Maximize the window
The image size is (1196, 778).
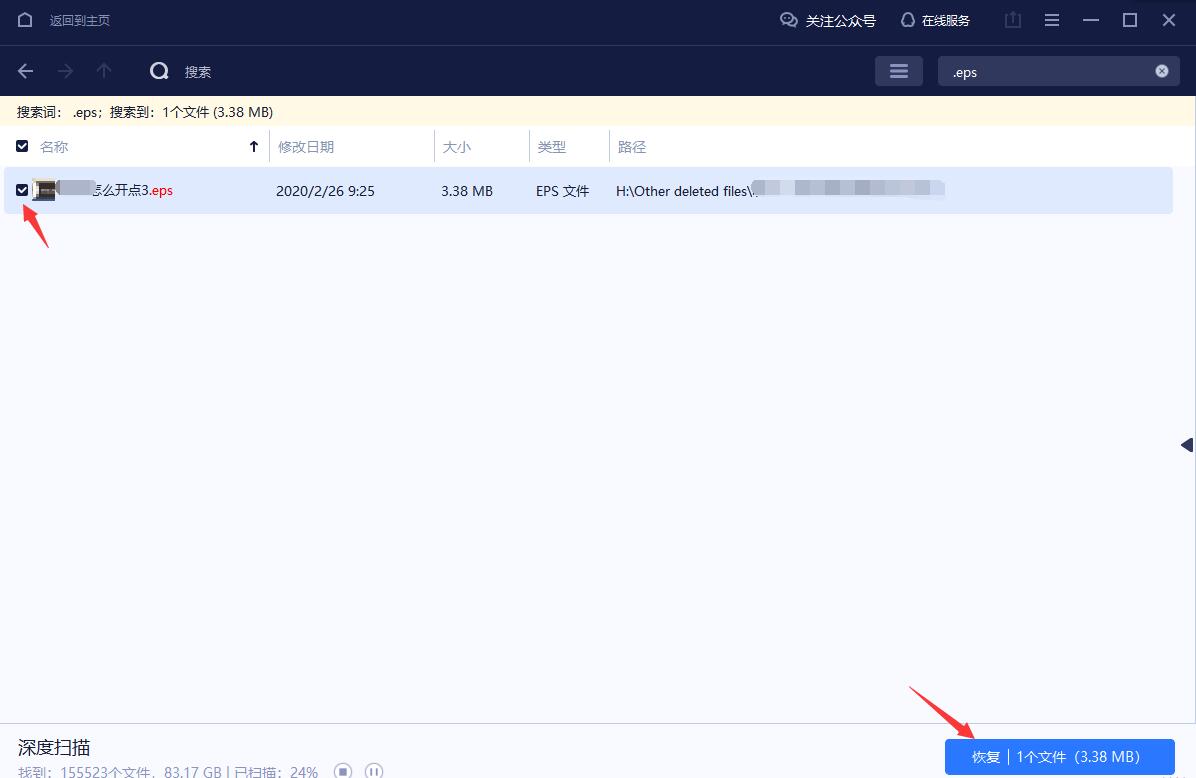click(1130, 21)
